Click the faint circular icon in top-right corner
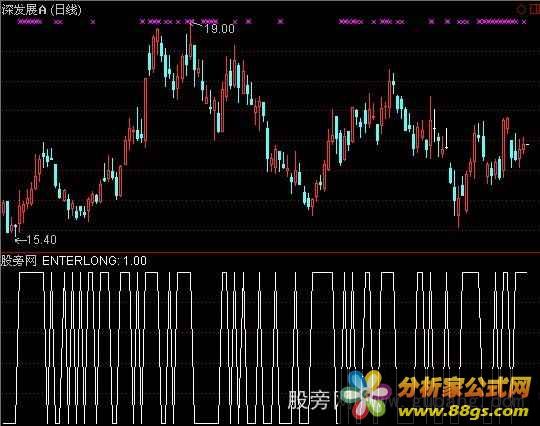The width and height of the screenshot is (540, 426). pos(521,10)
